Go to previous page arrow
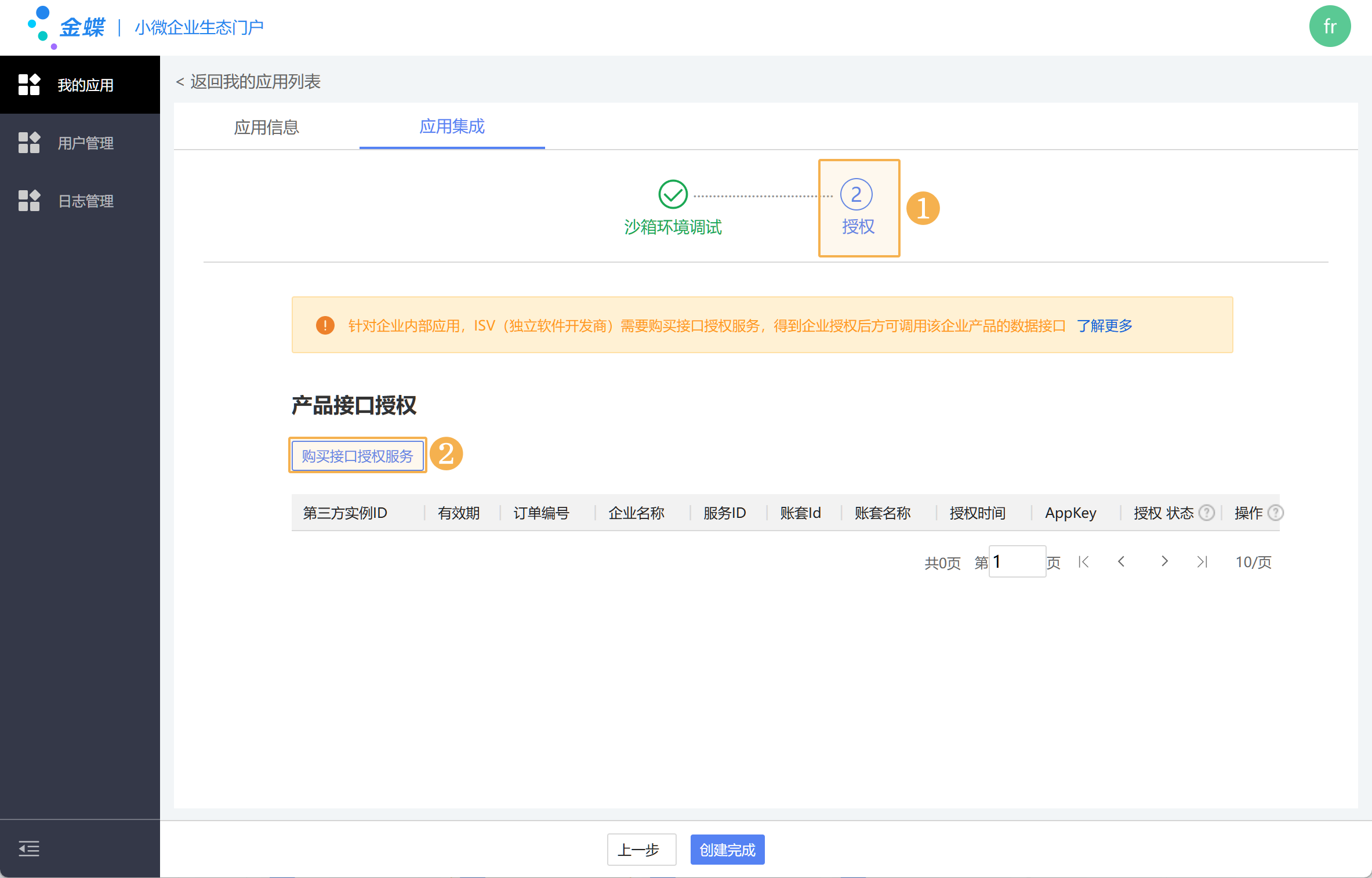The image size is (1372, 878). [x=1121, y=561]
